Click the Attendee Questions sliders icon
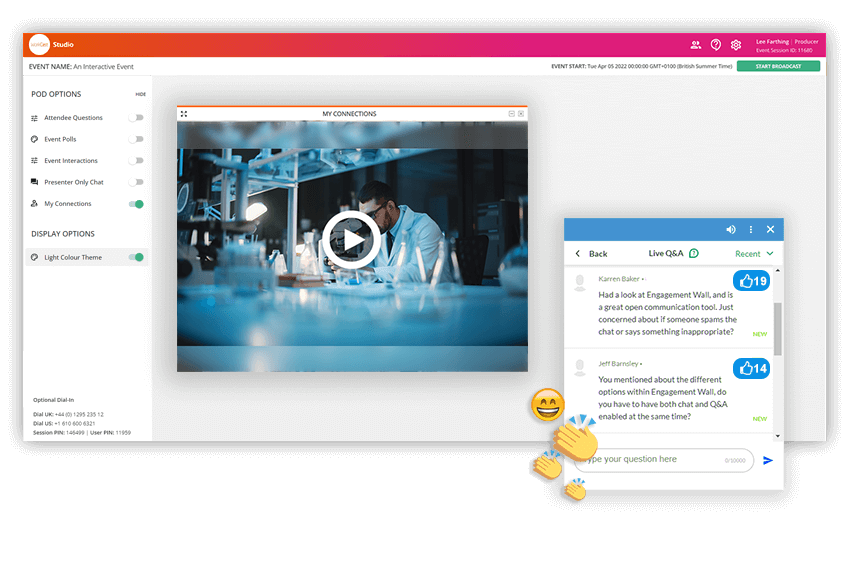This screenshot has width=850, height=573. [35, 118]
